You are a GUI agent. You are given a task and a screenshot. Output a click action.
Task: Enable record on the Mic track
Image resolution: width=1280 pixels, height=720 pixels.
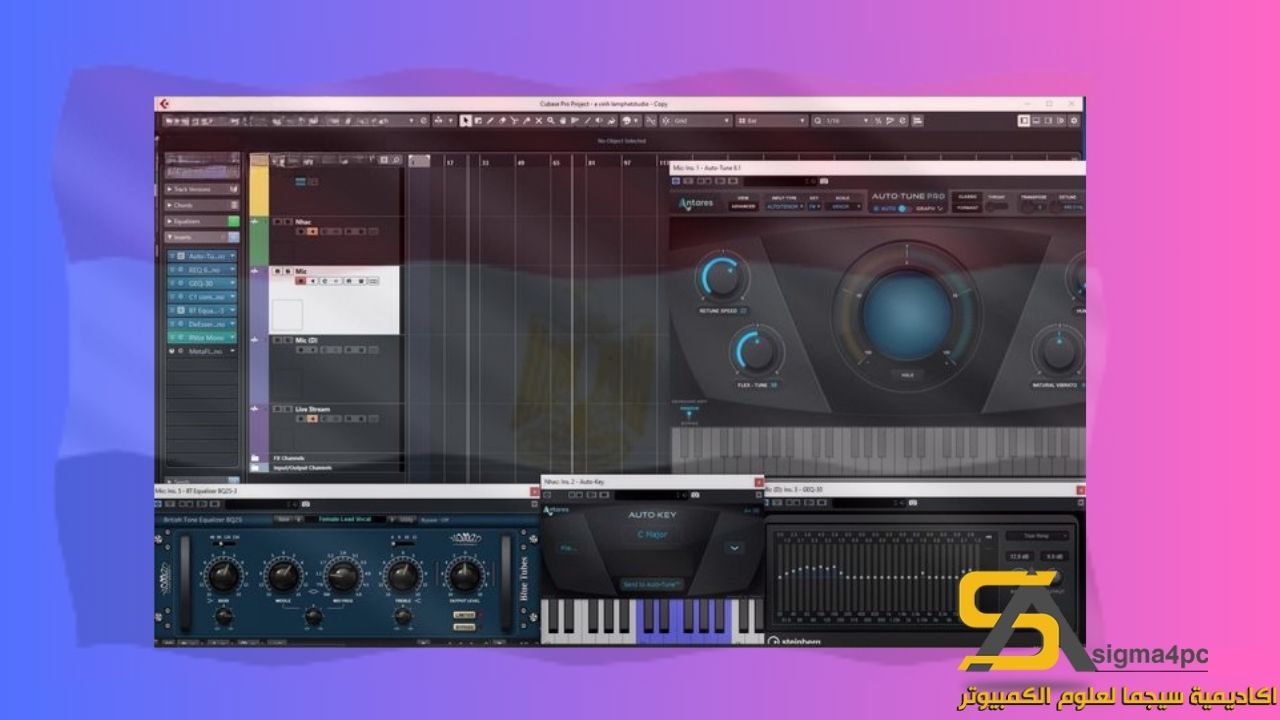(301, 281)
